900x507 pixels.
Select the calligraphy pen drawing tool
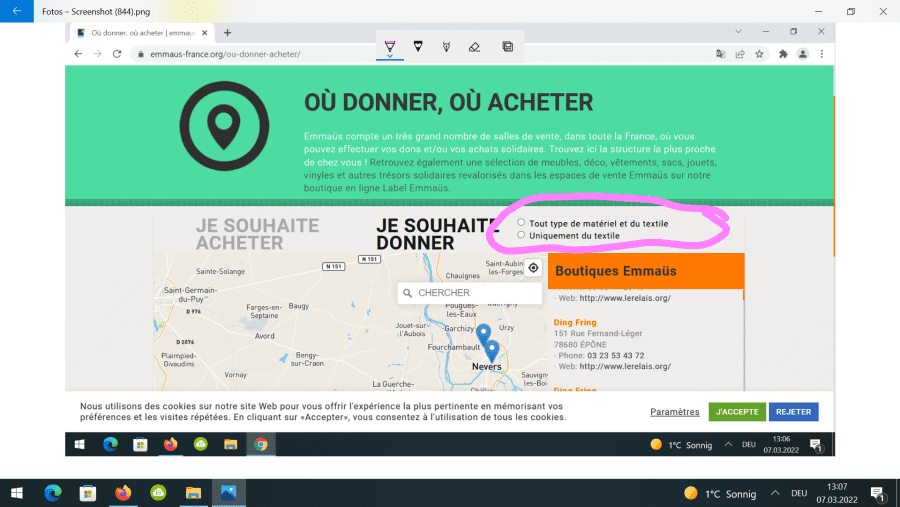(x=446, y=47)
